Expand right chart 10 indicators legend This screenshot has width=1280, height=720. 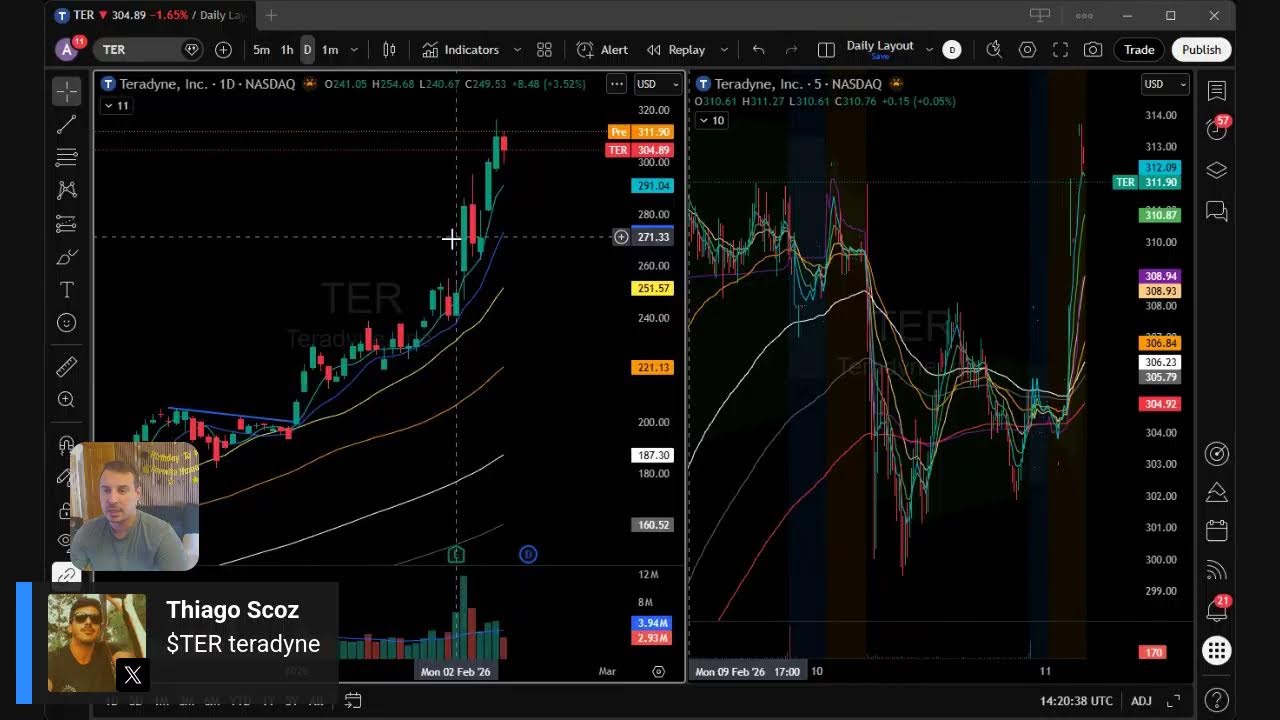tap(711, 121)
